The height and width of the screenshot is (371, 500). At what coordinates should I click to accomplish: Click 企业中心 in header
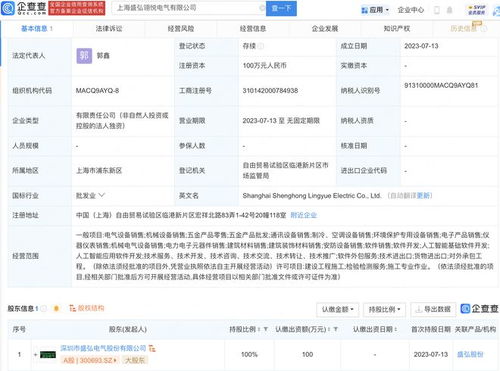click(x=411, y=10)
